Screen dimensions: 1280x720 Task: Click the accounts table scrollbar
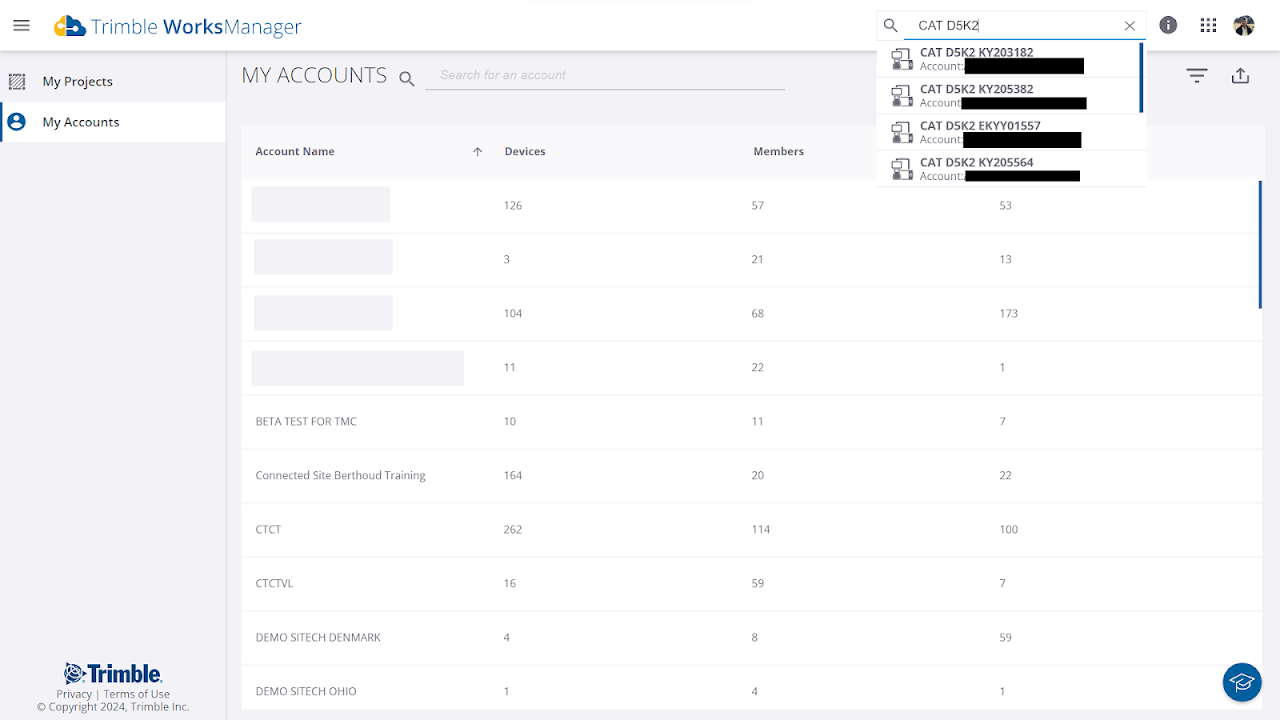point(1260,244)
